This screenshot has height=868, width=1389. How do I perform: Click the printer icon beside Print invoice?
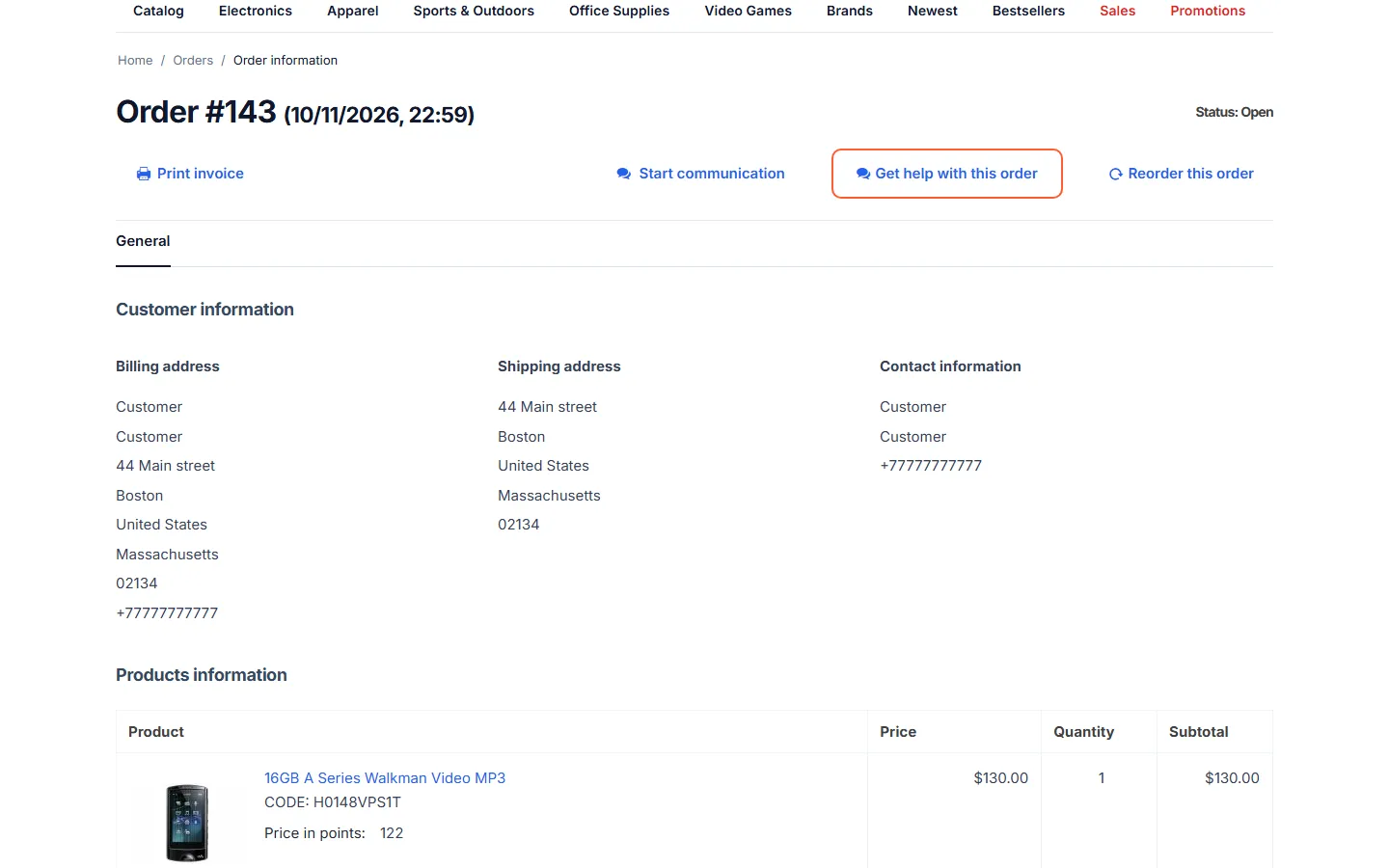tap(144, 174)
